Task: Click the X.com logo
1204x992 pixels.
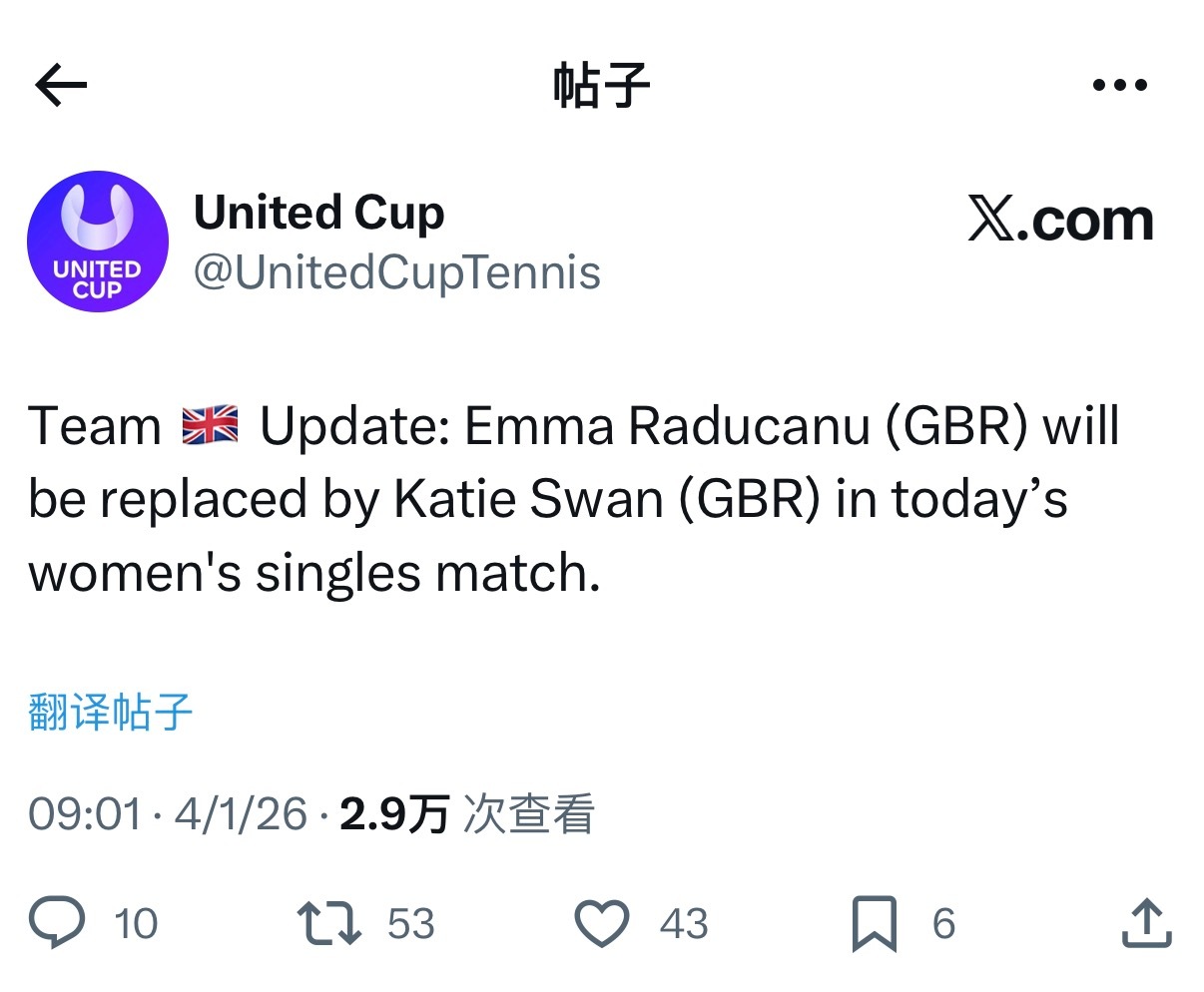Action: (x=1060, y=222)
